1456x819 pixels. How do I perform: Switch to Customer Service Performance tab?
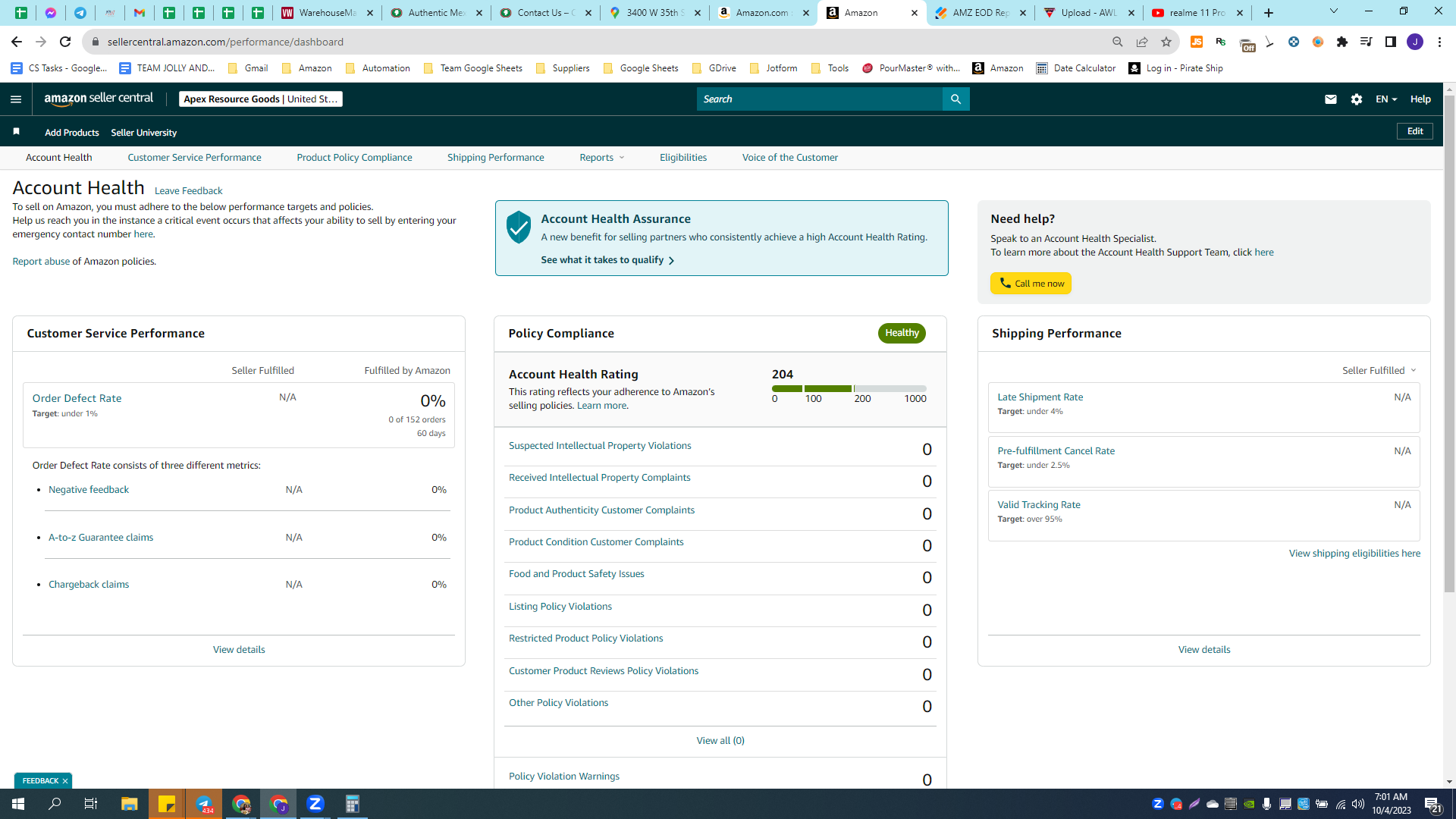click(194, 158)
